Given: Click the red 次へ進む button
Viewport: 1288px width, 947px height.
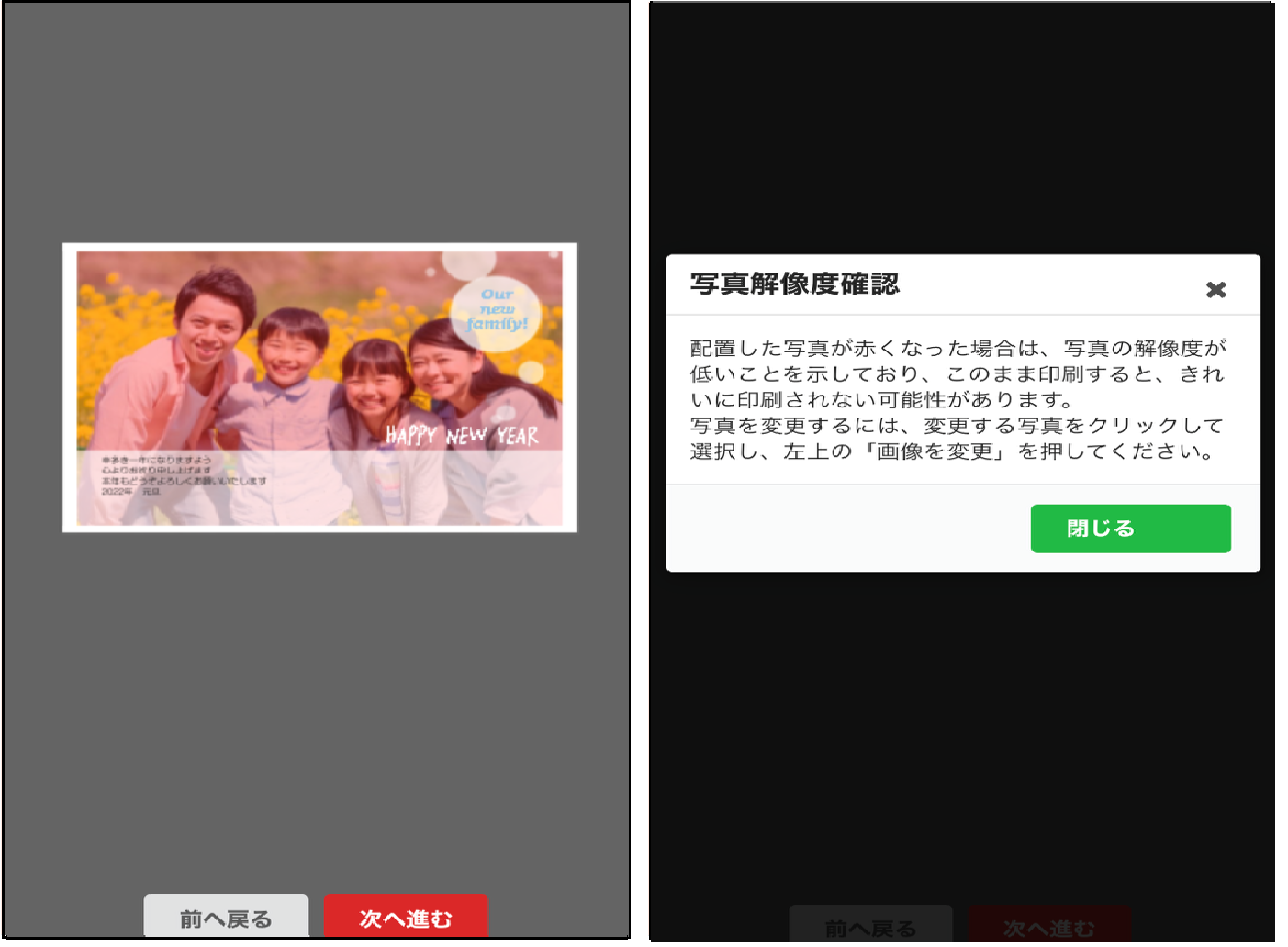Looking at the screenshot, I should pyautogui.click(x=406, y=917).
